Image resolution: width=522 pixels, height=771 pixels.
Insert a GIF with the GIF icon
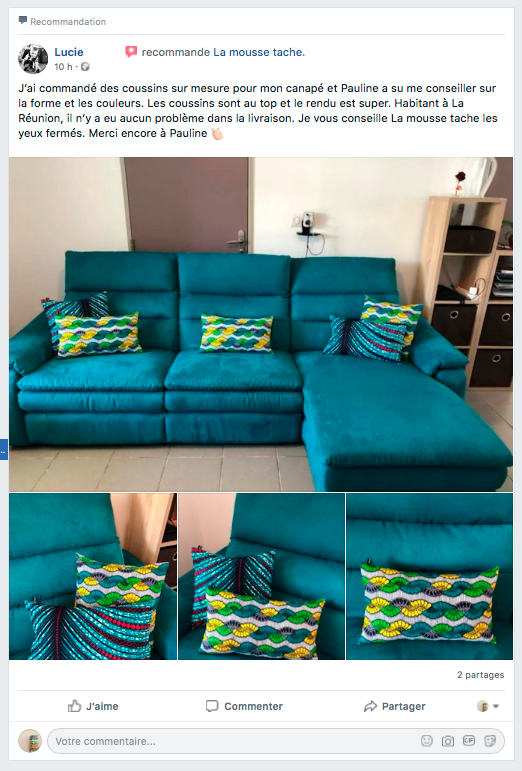click(469, 741)
